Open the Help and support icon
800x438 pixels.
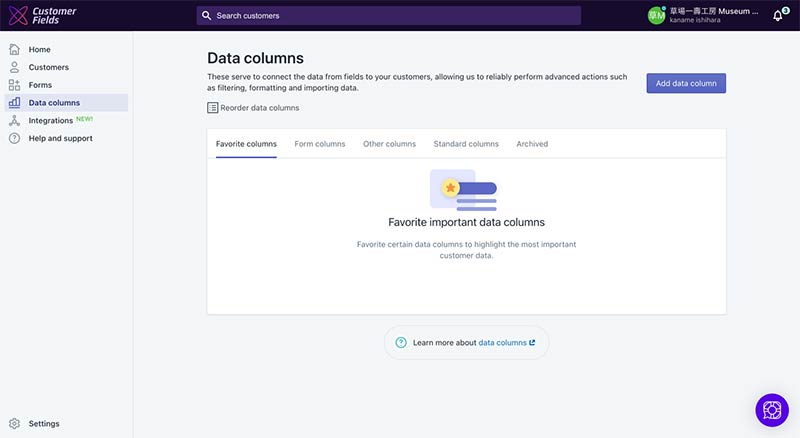(x=14, y=139)
